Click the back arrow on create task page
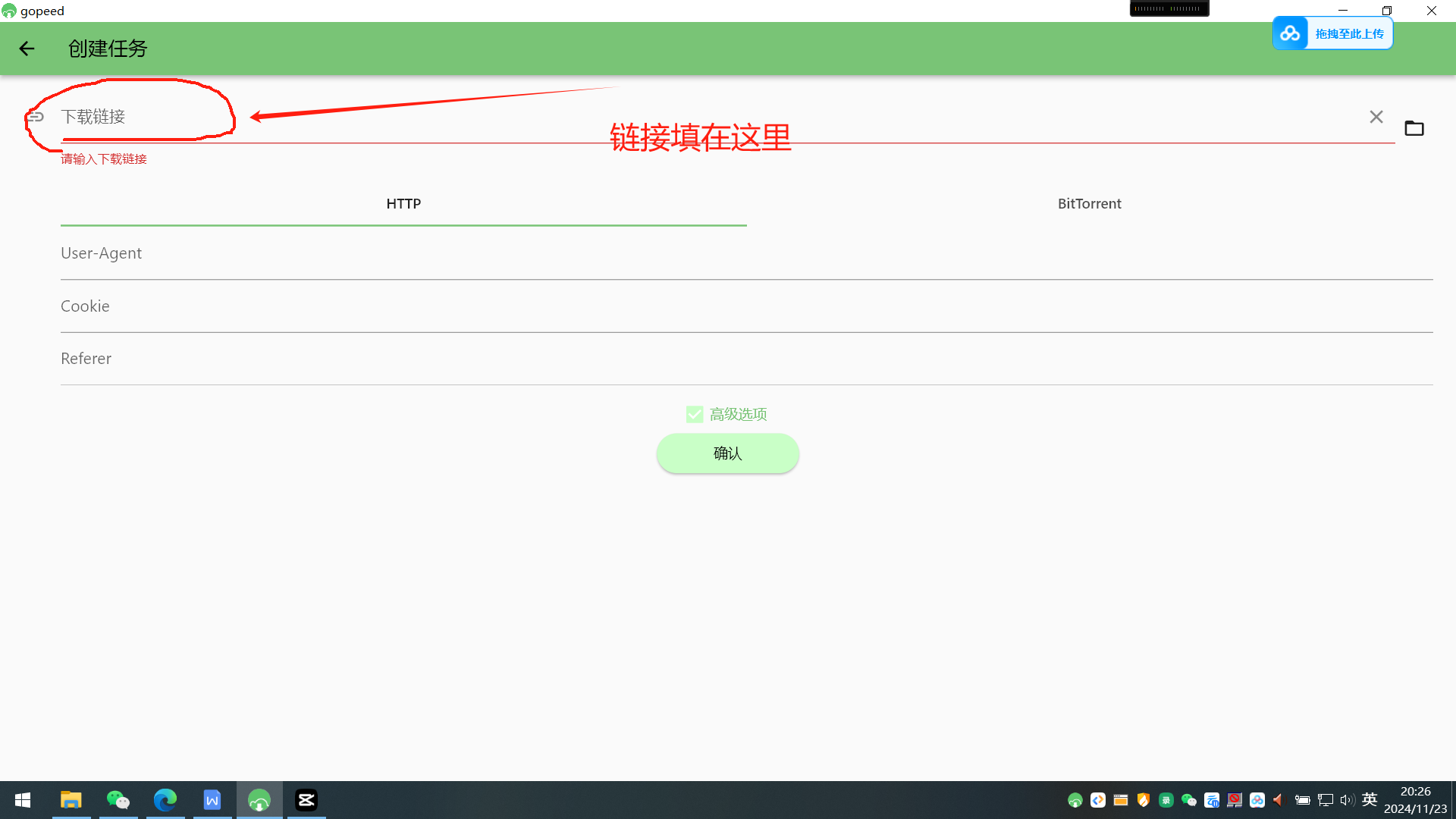Image resolution: width=1456 pixels, height=819 pixels. 27,49
